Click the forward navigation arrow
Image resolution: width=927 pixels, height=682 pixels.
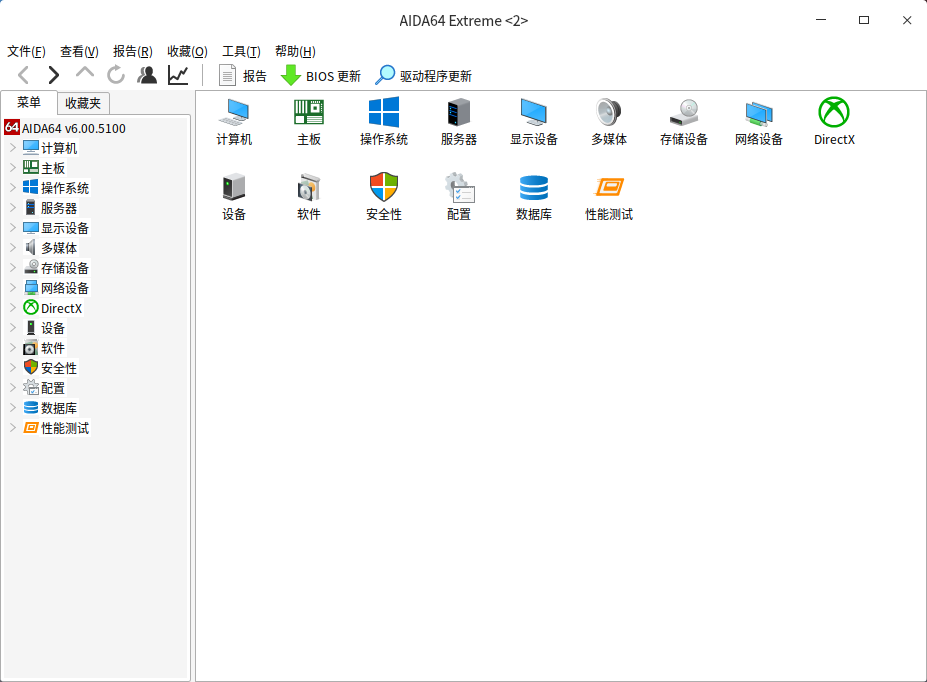[x=52, y=74]
